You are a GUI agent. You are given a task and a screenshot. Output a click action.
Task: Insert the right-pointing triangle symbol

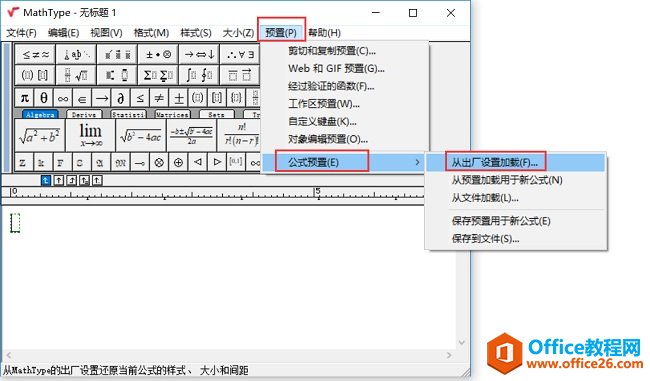pos(217,163)
